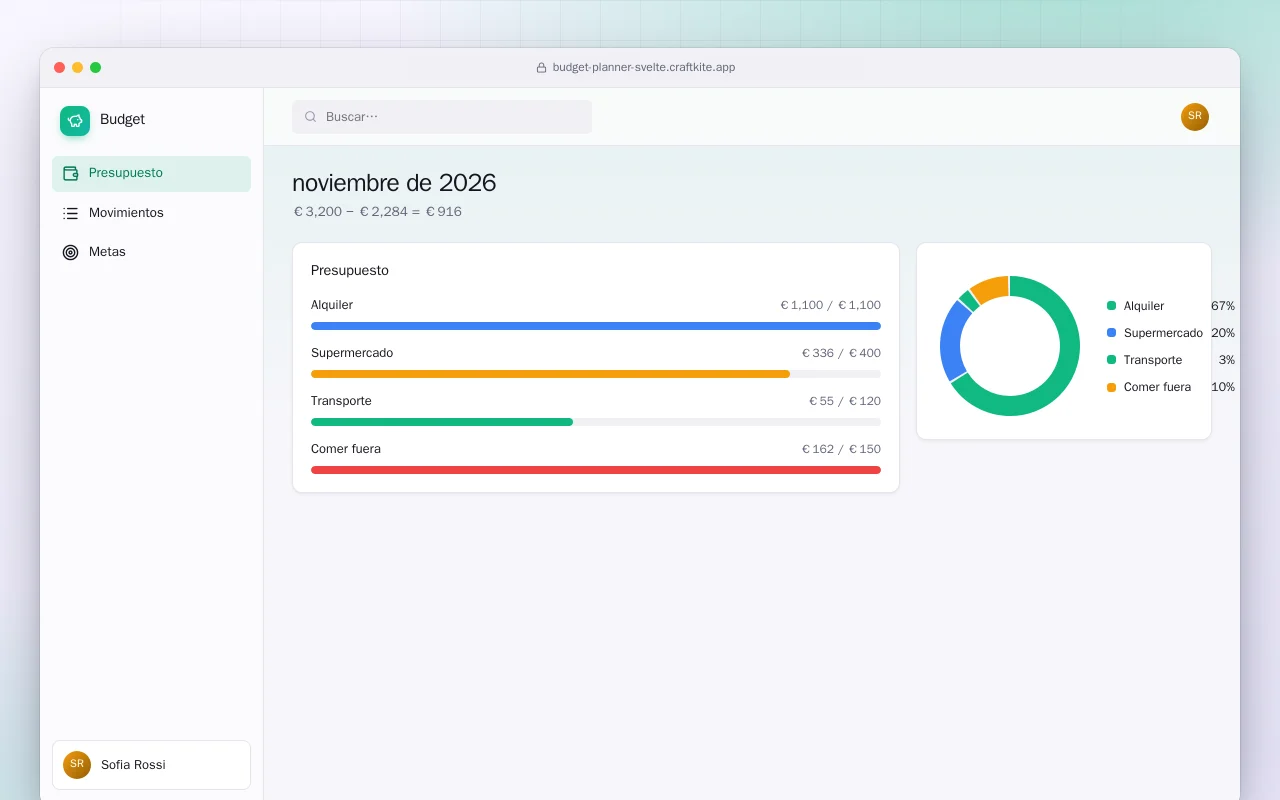Viewport: 1280px width, 800px height.
Task: Click the € 162 / € 150 amount
Action: 841,449
